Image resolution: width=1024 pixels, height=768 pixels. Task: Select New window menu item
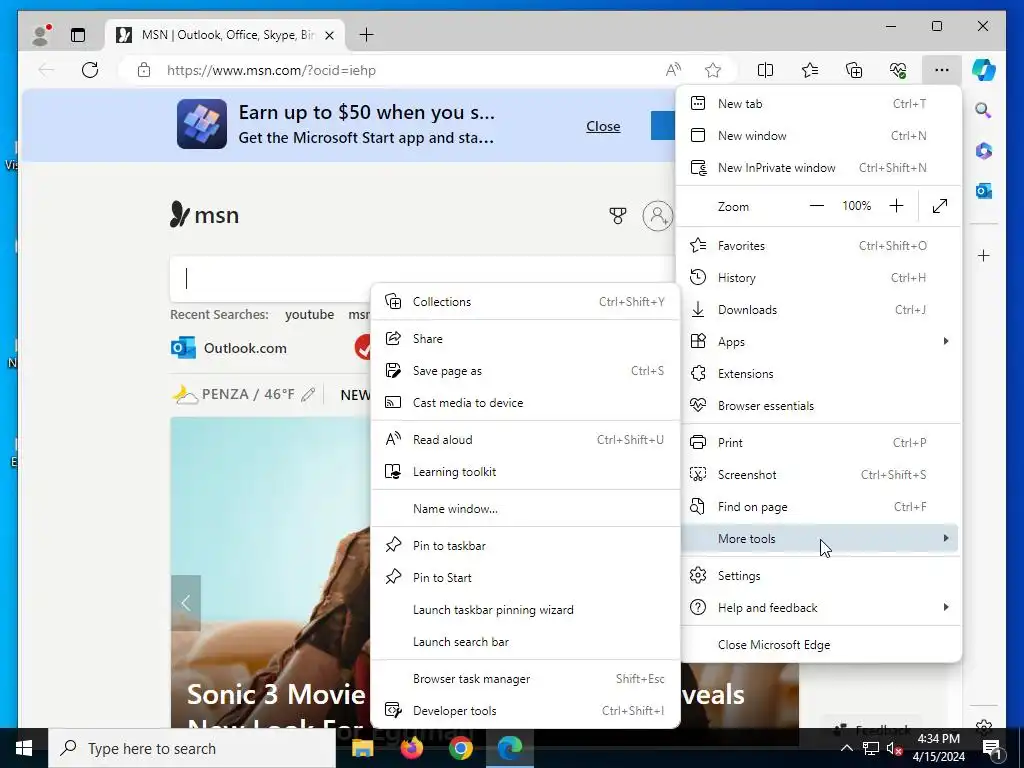820,136
